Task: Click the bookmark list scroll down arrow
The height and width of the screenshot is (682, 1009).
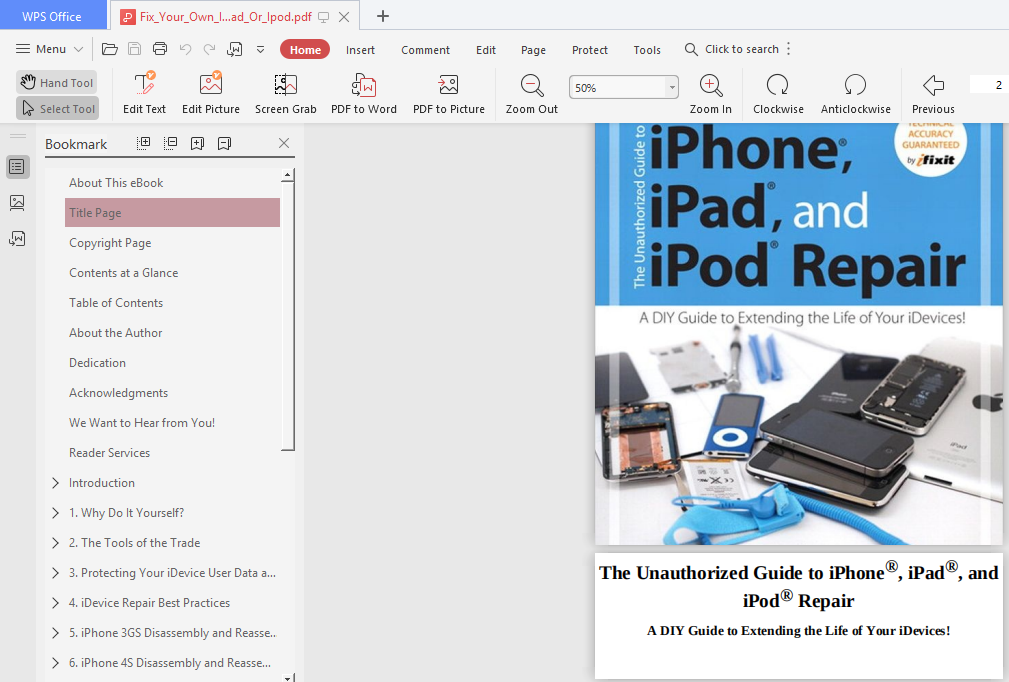Action: point(288,677)
